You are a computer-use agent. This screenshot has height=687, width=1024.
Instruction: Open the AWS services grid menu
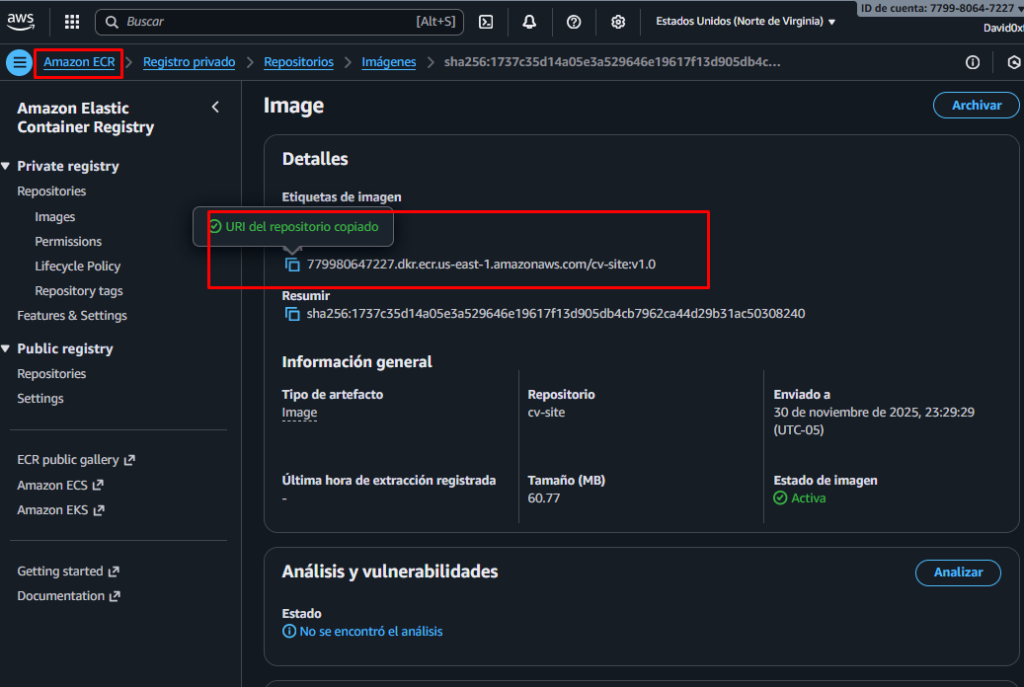click(x=72, y=21)
